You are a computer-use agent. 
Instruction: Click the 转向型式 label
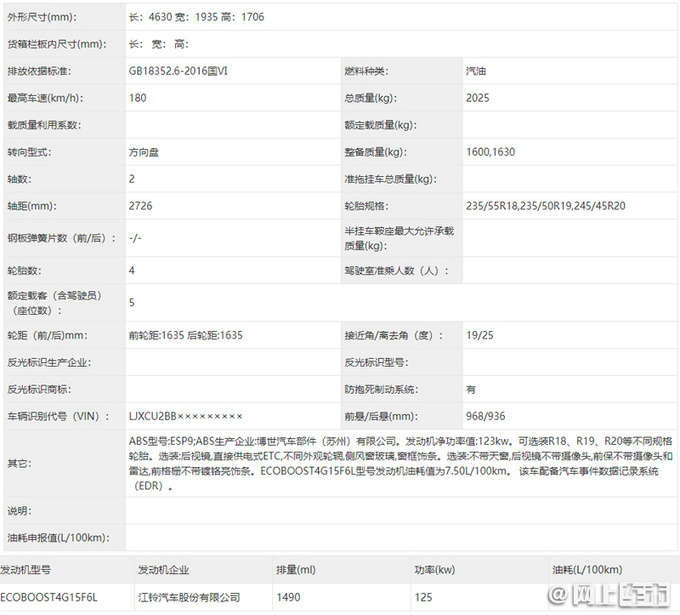tap(29, 152)
